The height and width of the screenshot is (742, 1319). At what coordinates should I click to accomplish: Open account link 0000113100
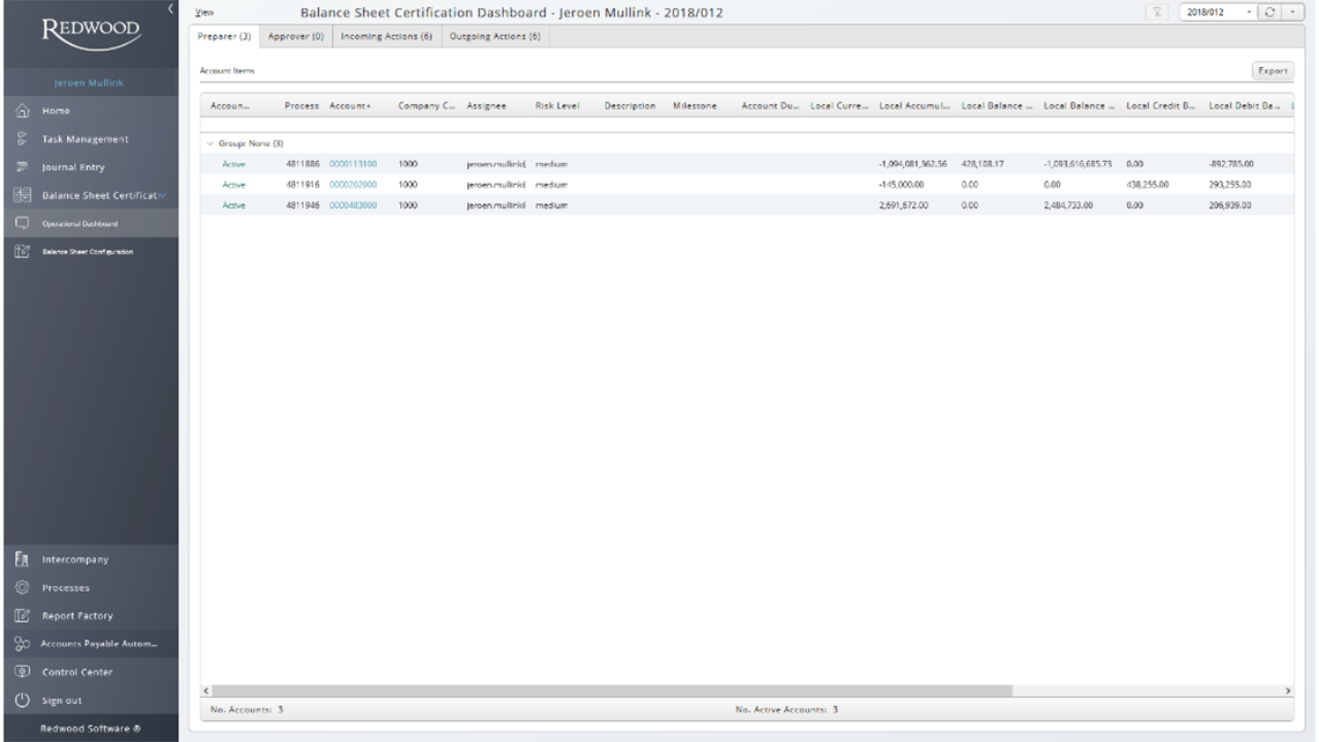tap(353, 163)
